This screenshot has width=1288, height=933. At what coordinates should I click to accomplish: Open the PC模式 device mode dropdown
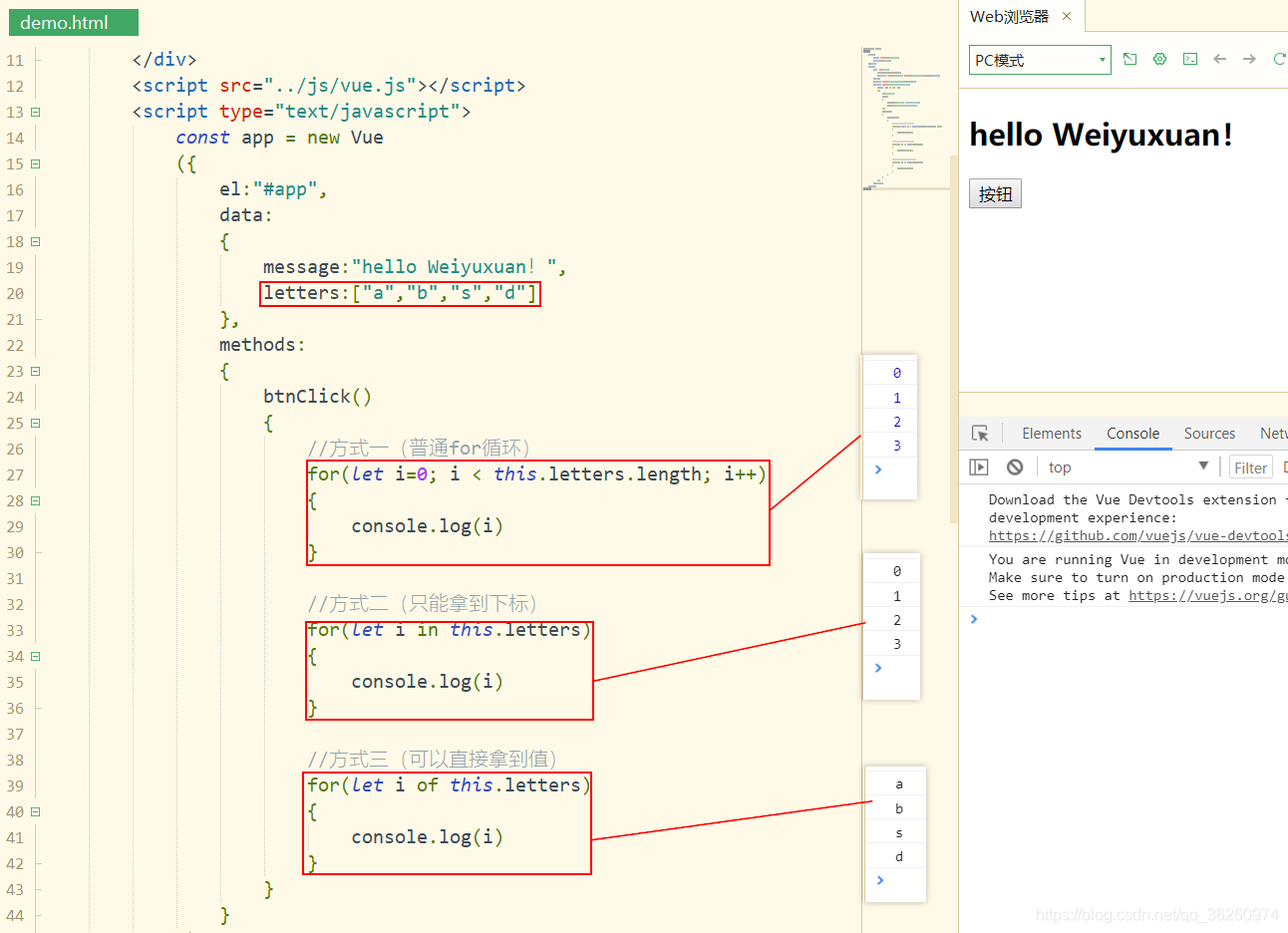pos(1040,60)
